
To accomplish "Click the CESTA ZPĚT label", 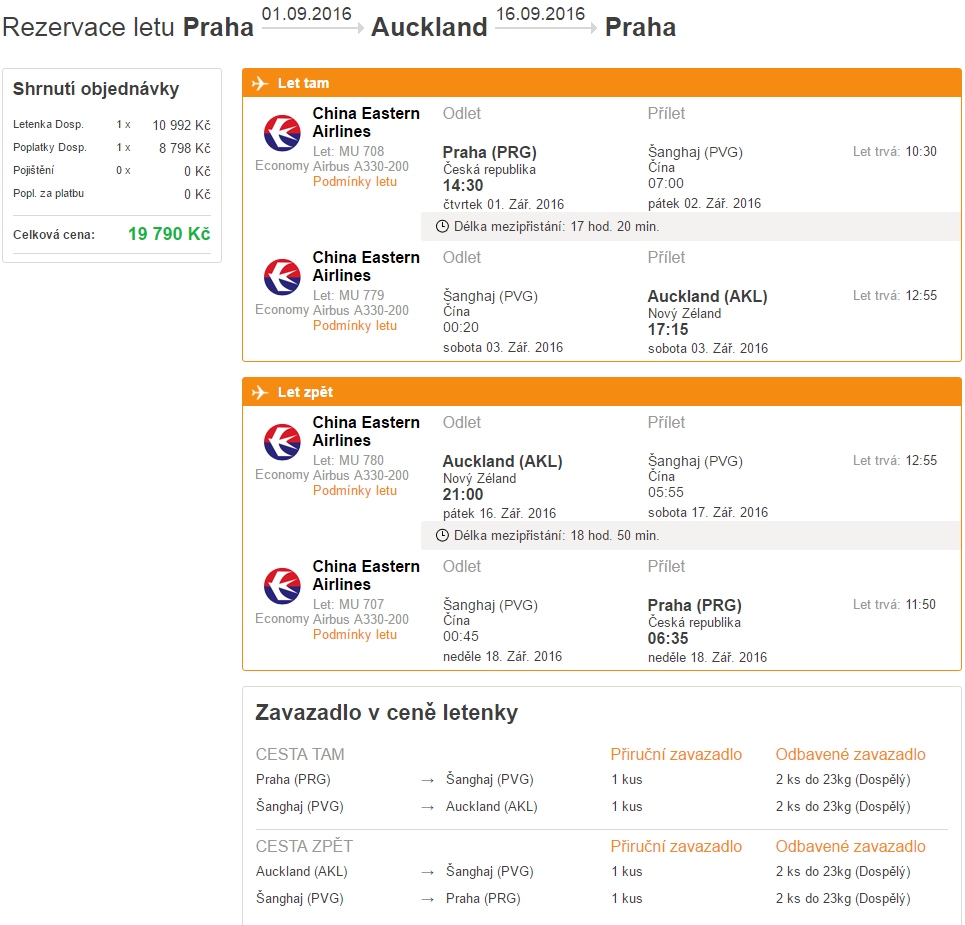I will tap(305, 846).
